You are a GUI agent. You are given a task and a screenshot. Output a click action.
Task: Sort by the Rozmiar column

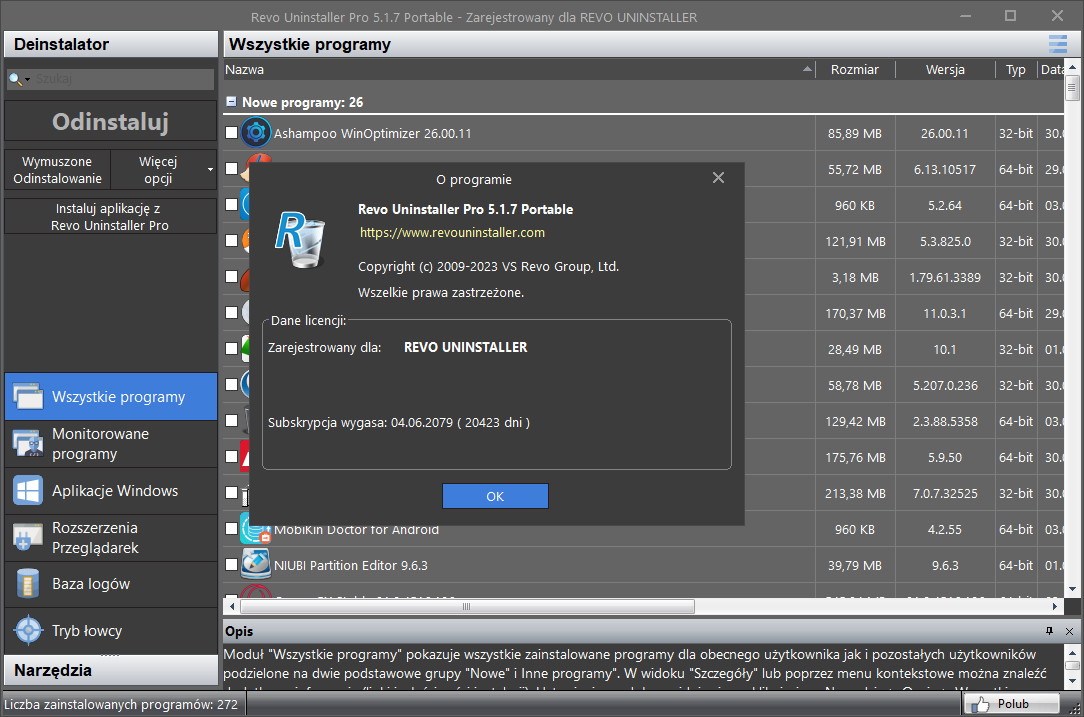855,69
